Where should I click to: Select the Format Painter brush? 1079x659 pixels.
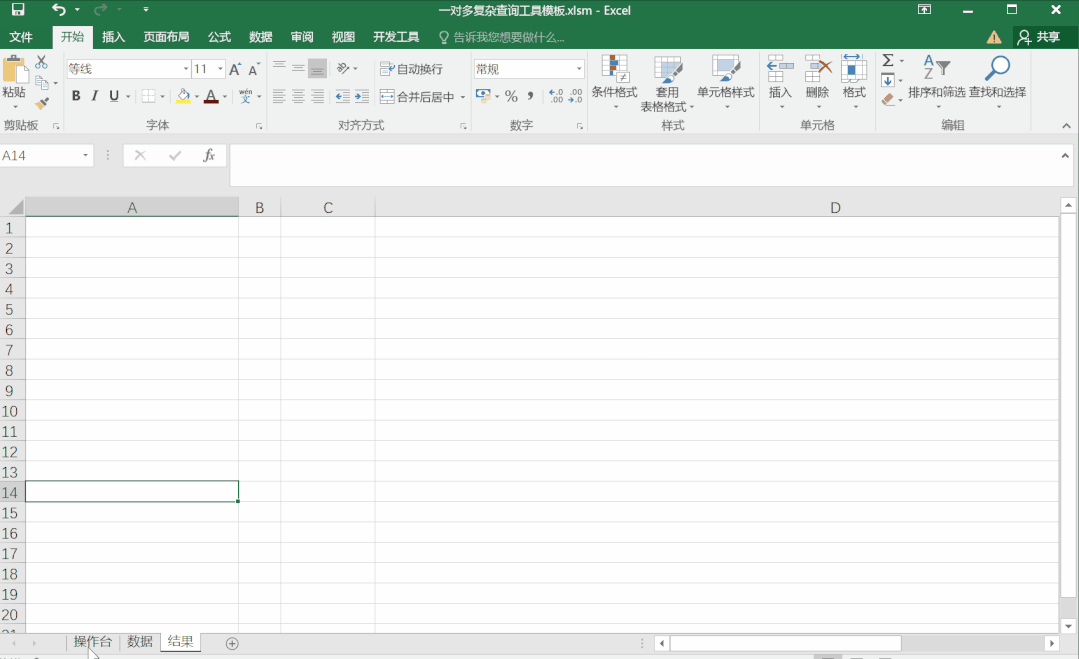click(41, 103)
